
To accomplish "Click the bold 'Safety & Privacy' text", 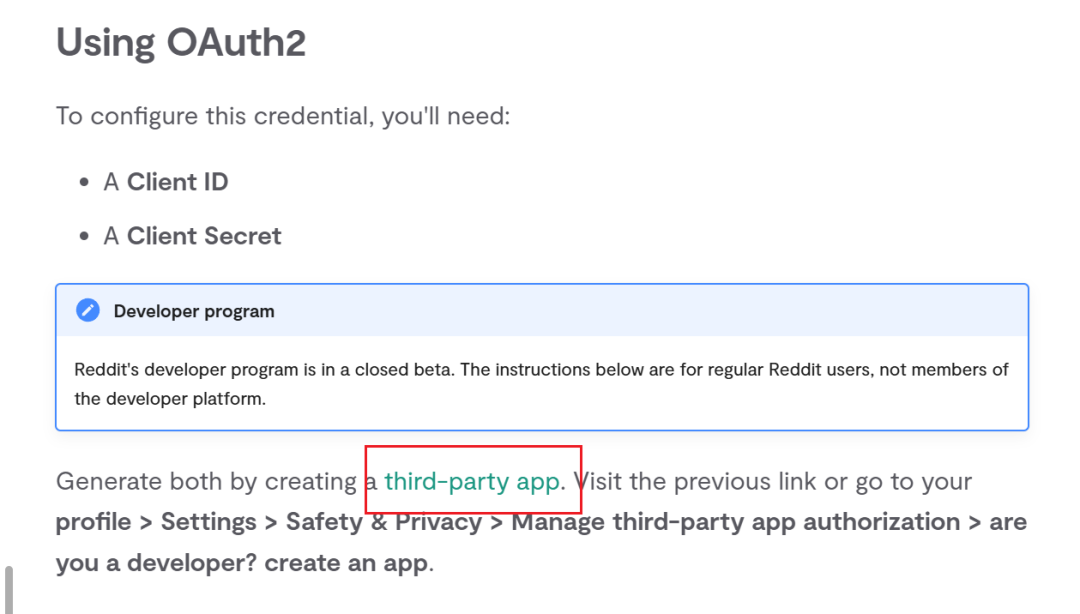I will (384, 522).
